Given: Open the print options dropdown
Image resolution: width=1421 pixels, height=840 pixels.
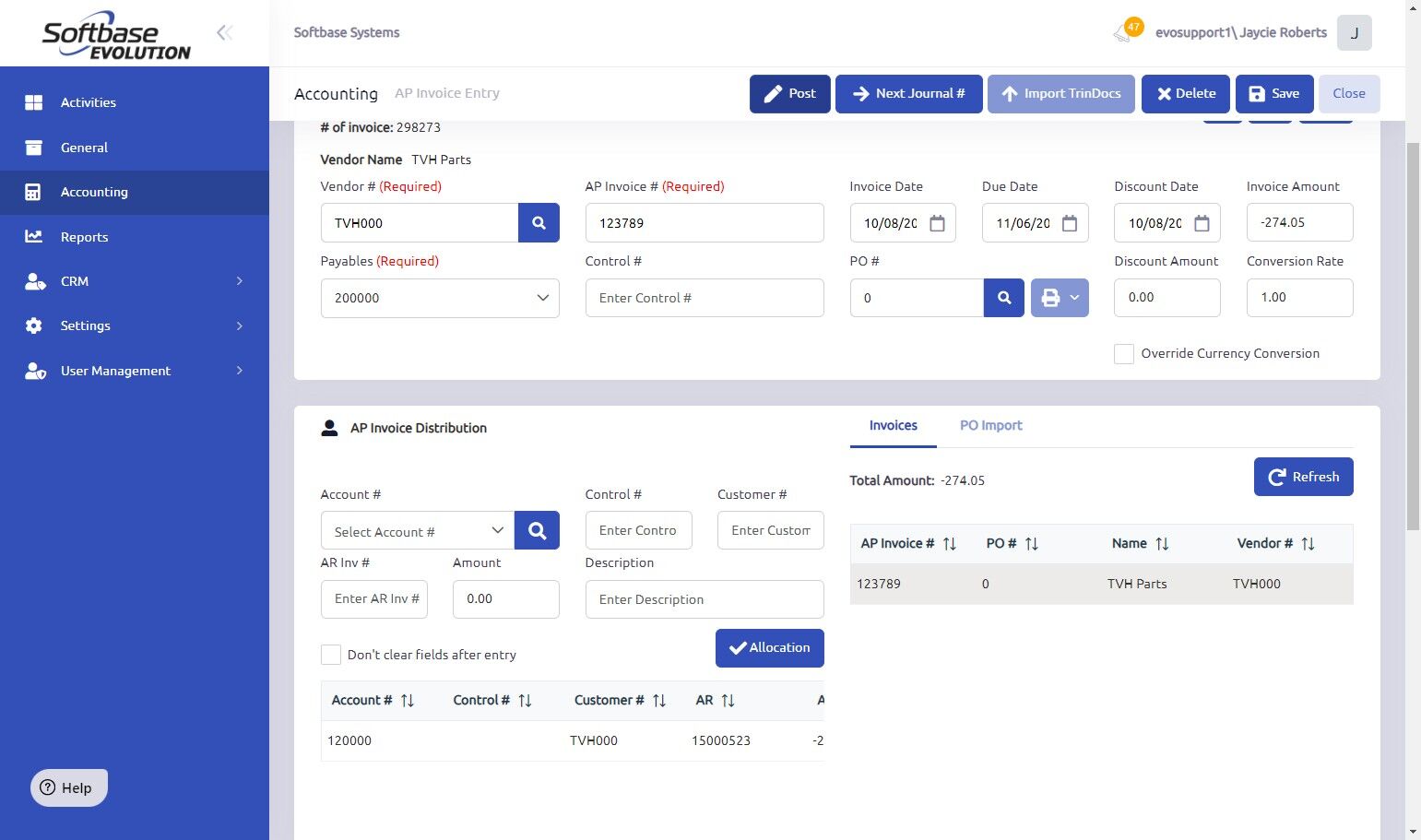Looking at the screenshot, I should (1060, 298).
